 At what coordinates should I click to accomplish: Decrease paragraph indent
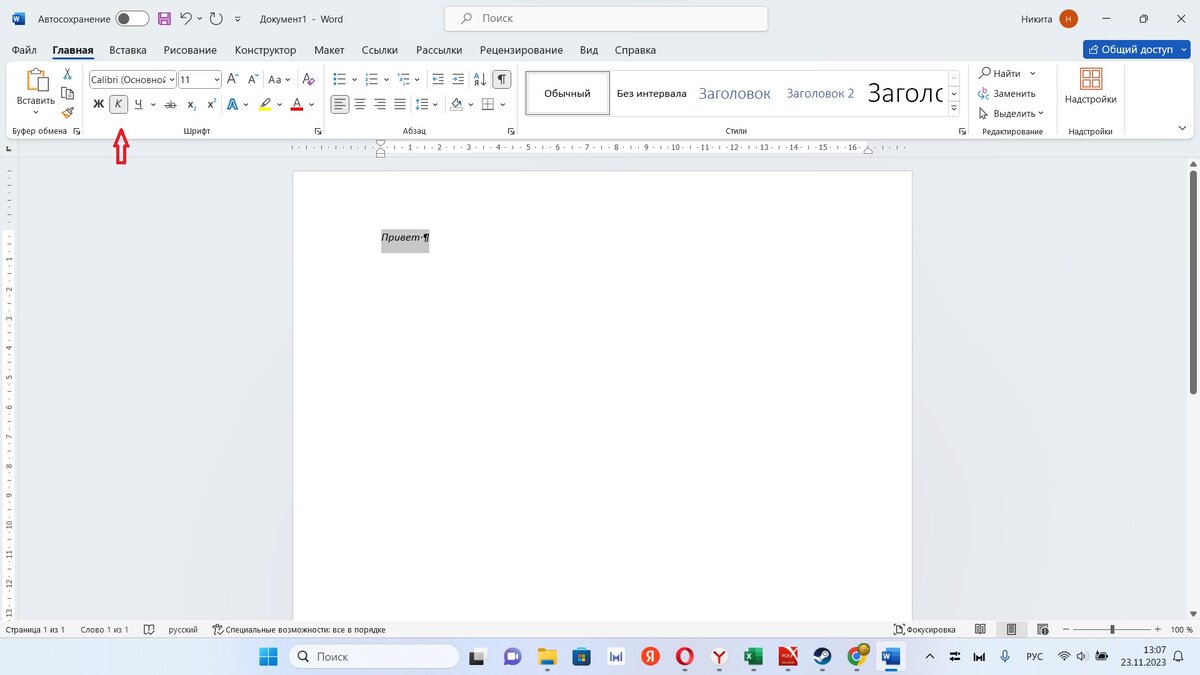pos(438,79)
